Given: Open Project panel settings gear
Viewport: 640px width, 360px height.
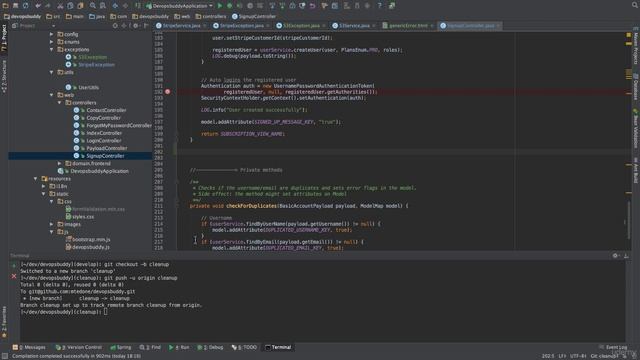Looking at the screenshot, I should tap(136, 26).
